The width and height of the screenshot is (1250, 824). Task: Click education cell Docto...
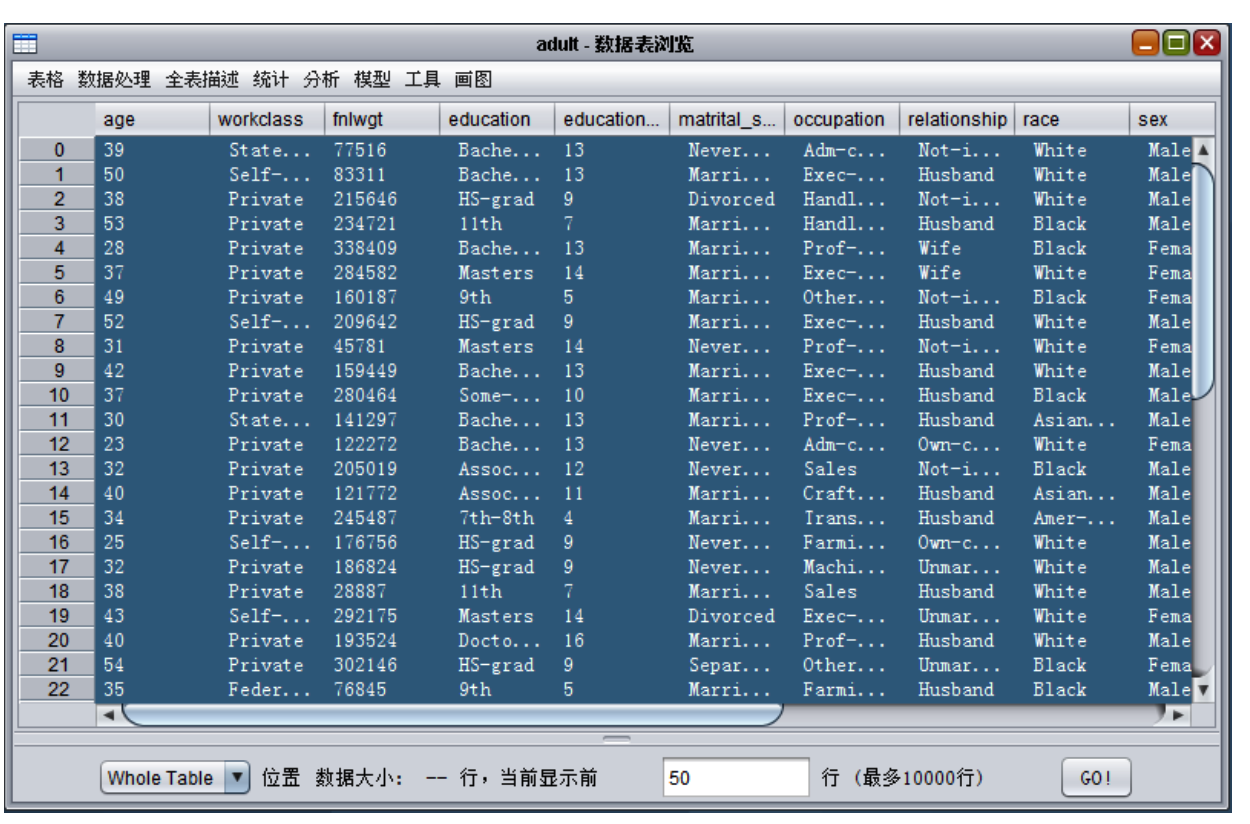click(499, 640)
